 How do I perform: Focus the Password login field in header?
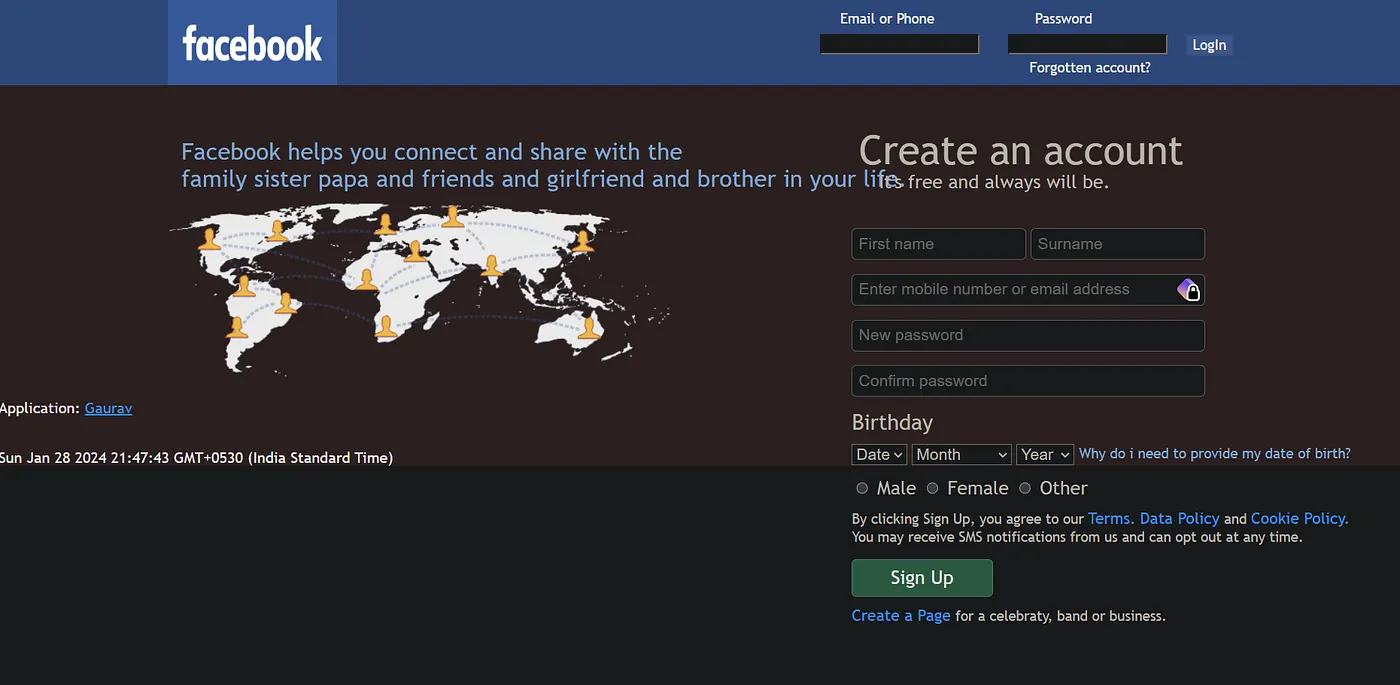coord(1087,44)
